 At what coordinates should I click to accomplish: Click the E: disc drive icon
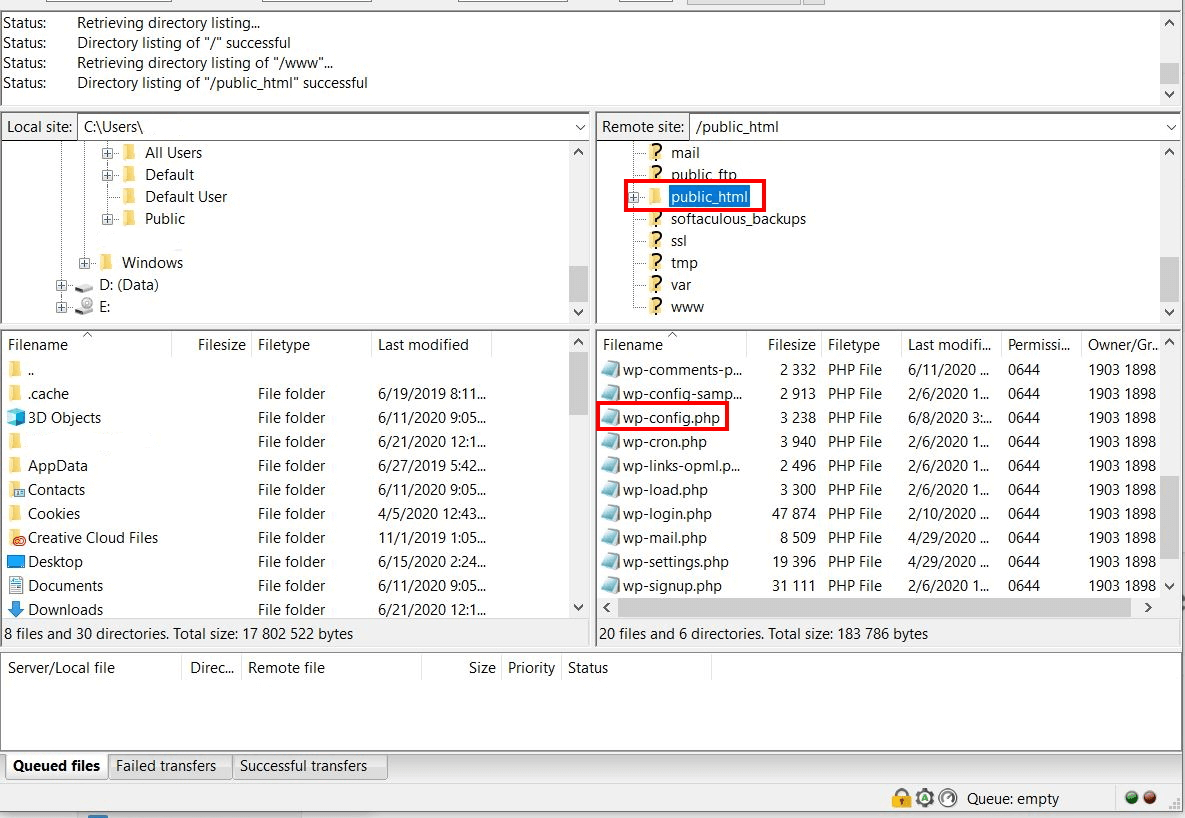85,306
